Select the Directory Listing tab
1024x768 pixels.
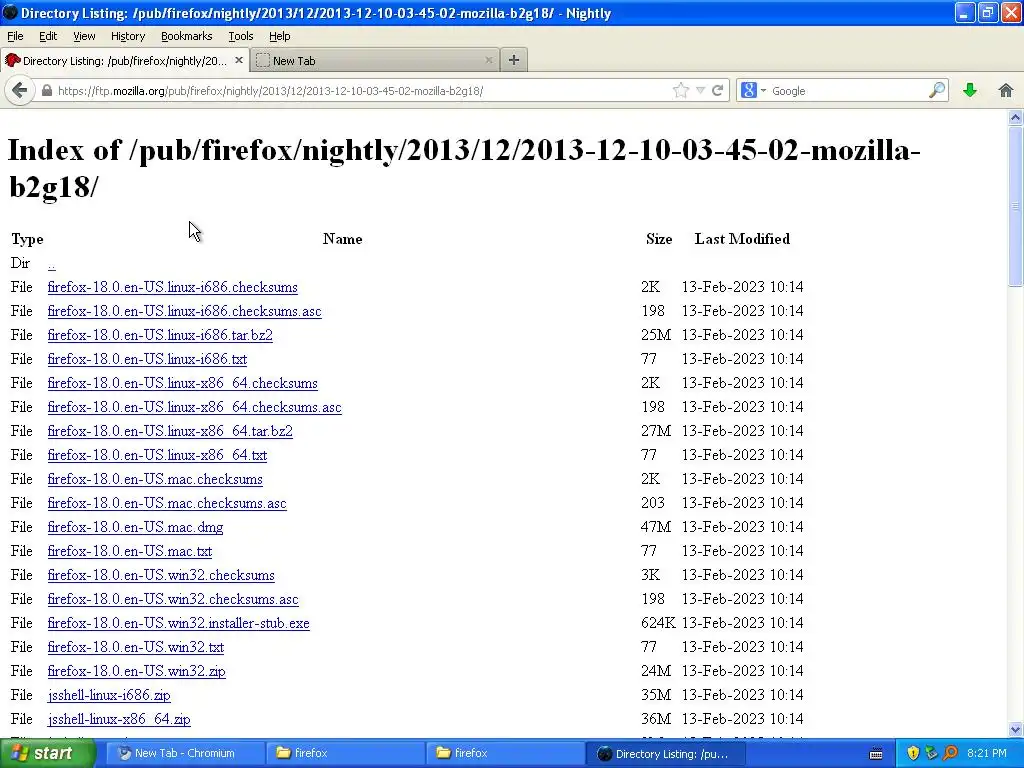click(x=125, y=60)
